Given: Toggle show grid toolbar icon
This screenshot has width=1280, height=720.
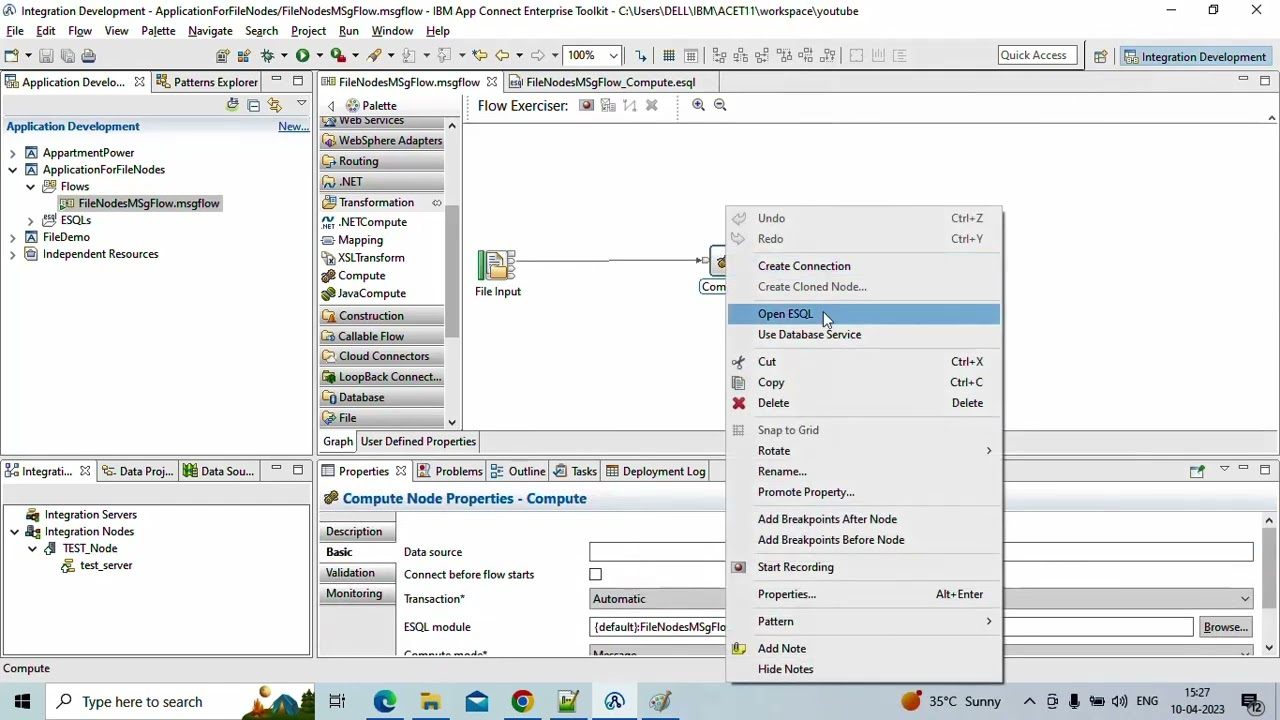Looking at the screenshot, I should [668, 56].
